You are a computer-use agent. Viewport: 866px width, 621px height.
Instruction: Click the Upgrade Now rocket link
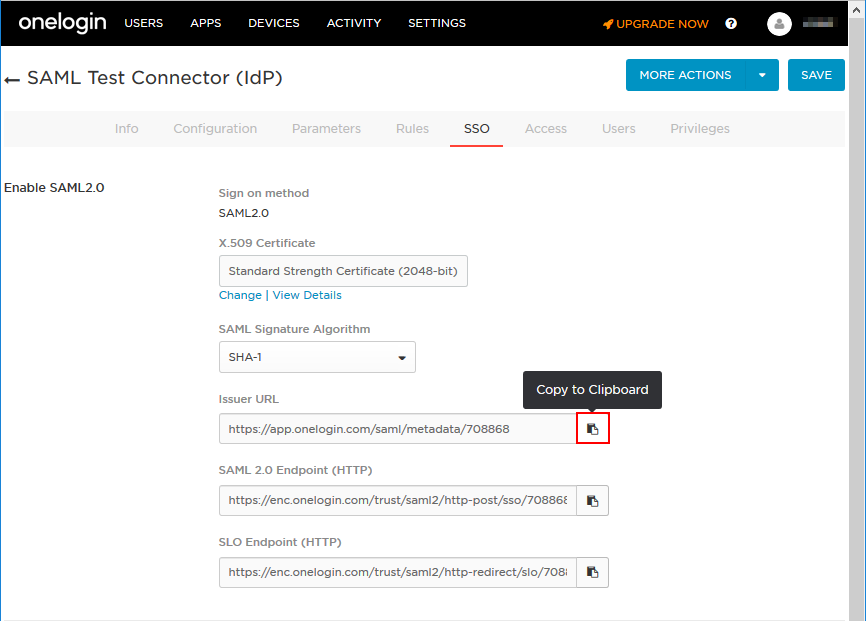[656, 24]
